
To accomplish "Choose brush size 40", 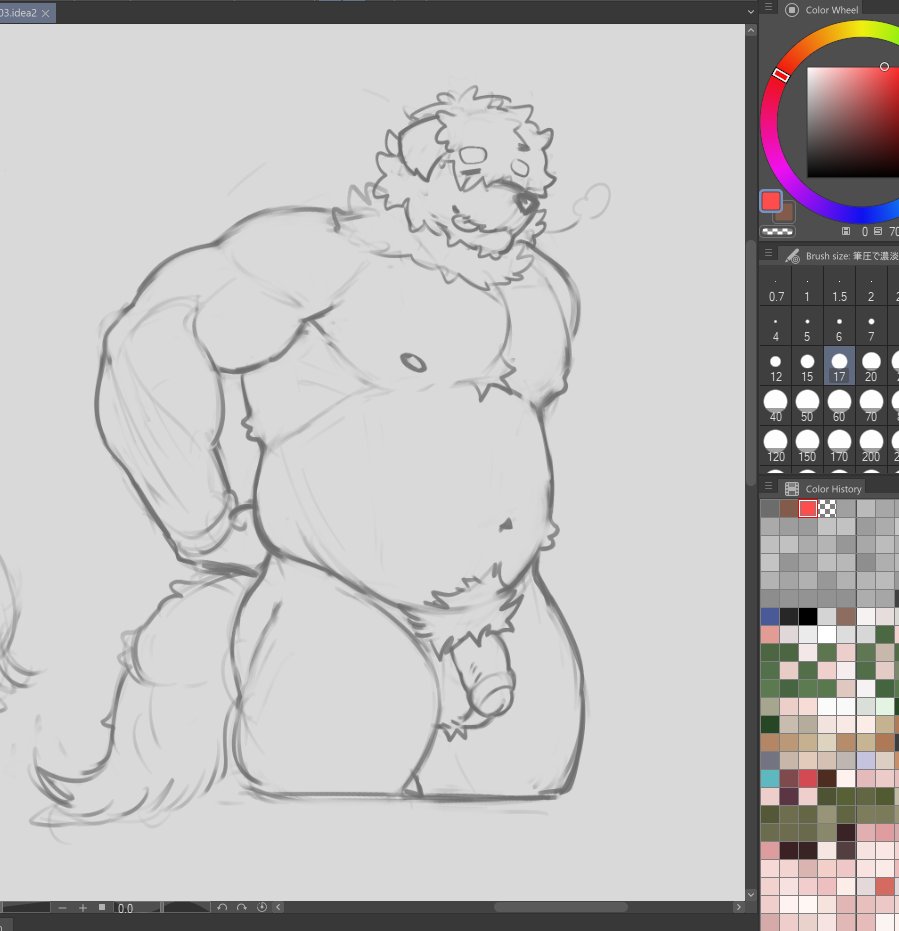I will [x=776, y=407].
